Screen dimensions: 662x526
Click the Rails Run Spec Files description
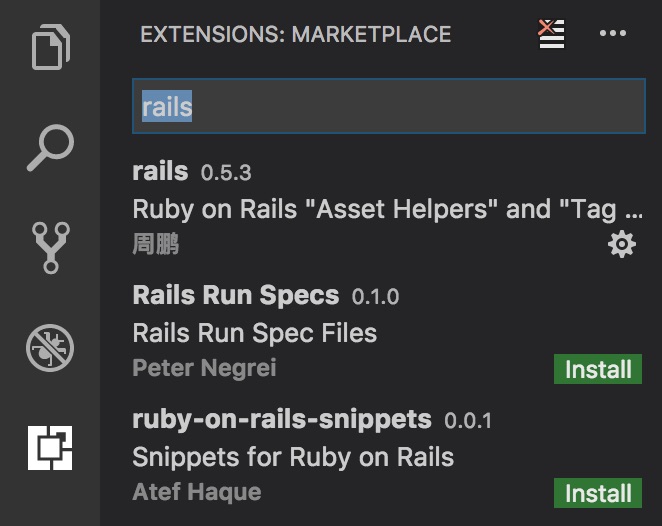point(254,332)
